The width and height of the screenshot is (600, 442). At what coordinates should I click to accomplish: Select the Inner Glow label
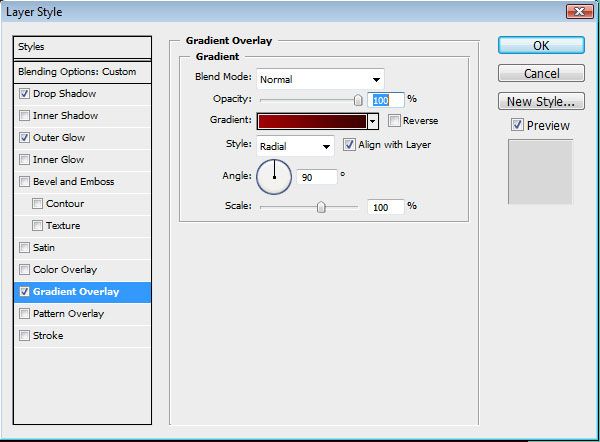[x=59, y=160]
